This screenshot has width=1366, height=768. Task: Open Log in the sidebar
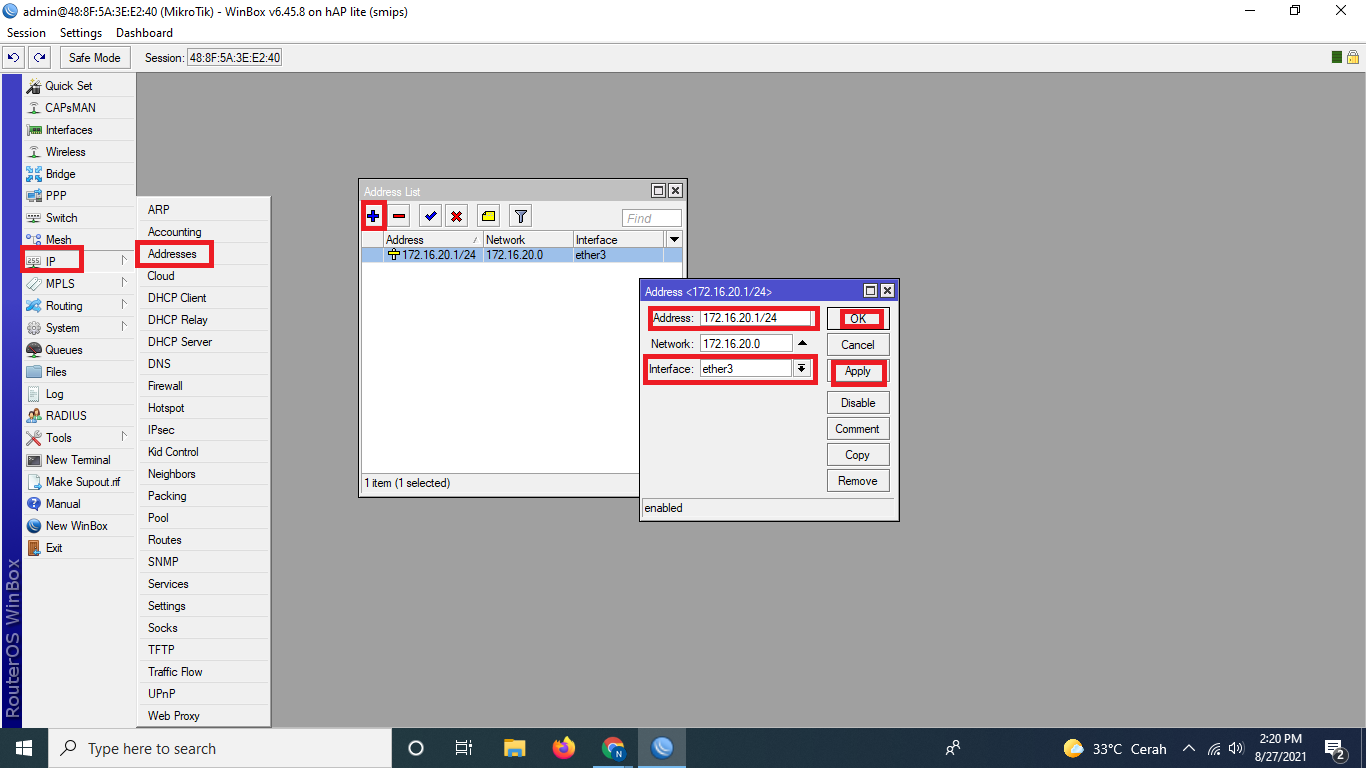[x=79, y=394]
